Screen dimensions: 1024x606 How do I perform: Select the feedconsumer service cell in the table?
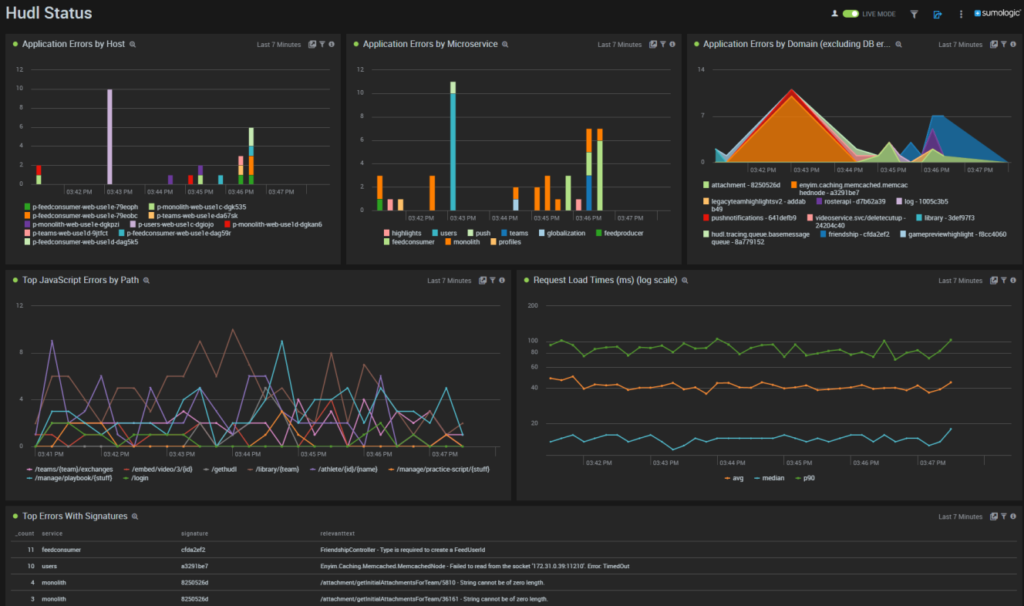(61, 550)
